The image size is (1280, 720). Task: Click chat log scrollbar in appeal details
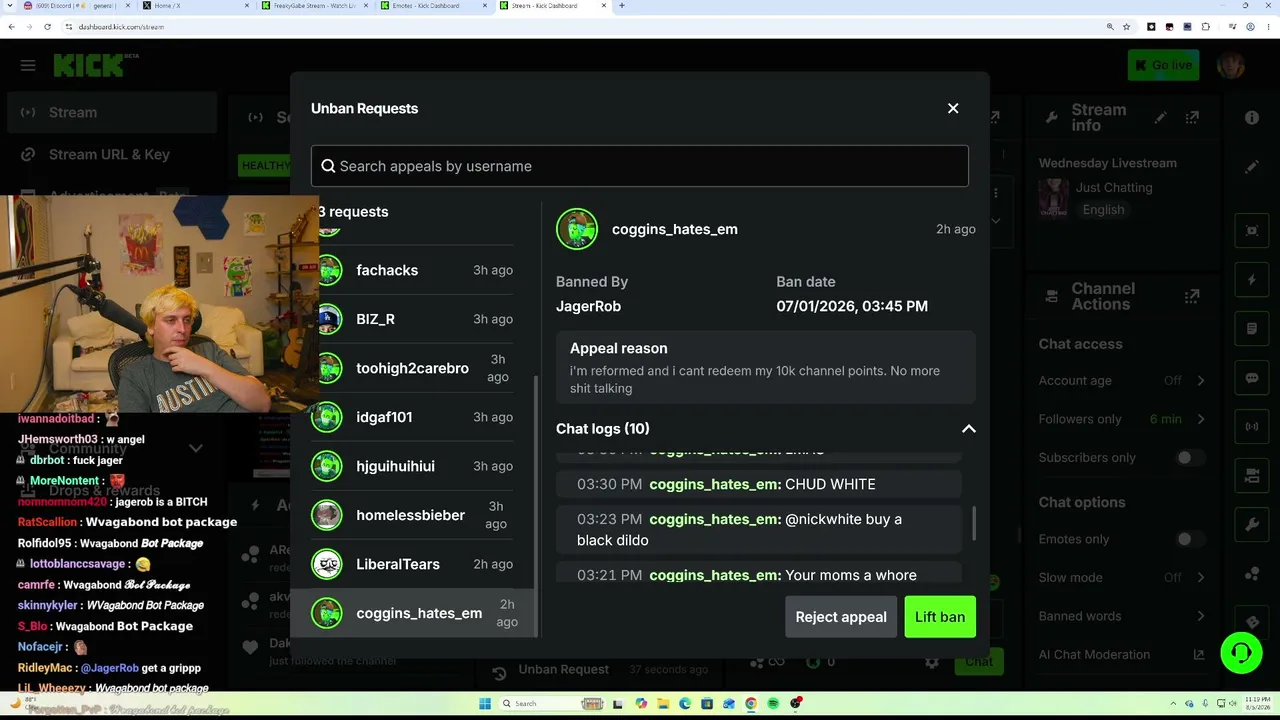973,523
